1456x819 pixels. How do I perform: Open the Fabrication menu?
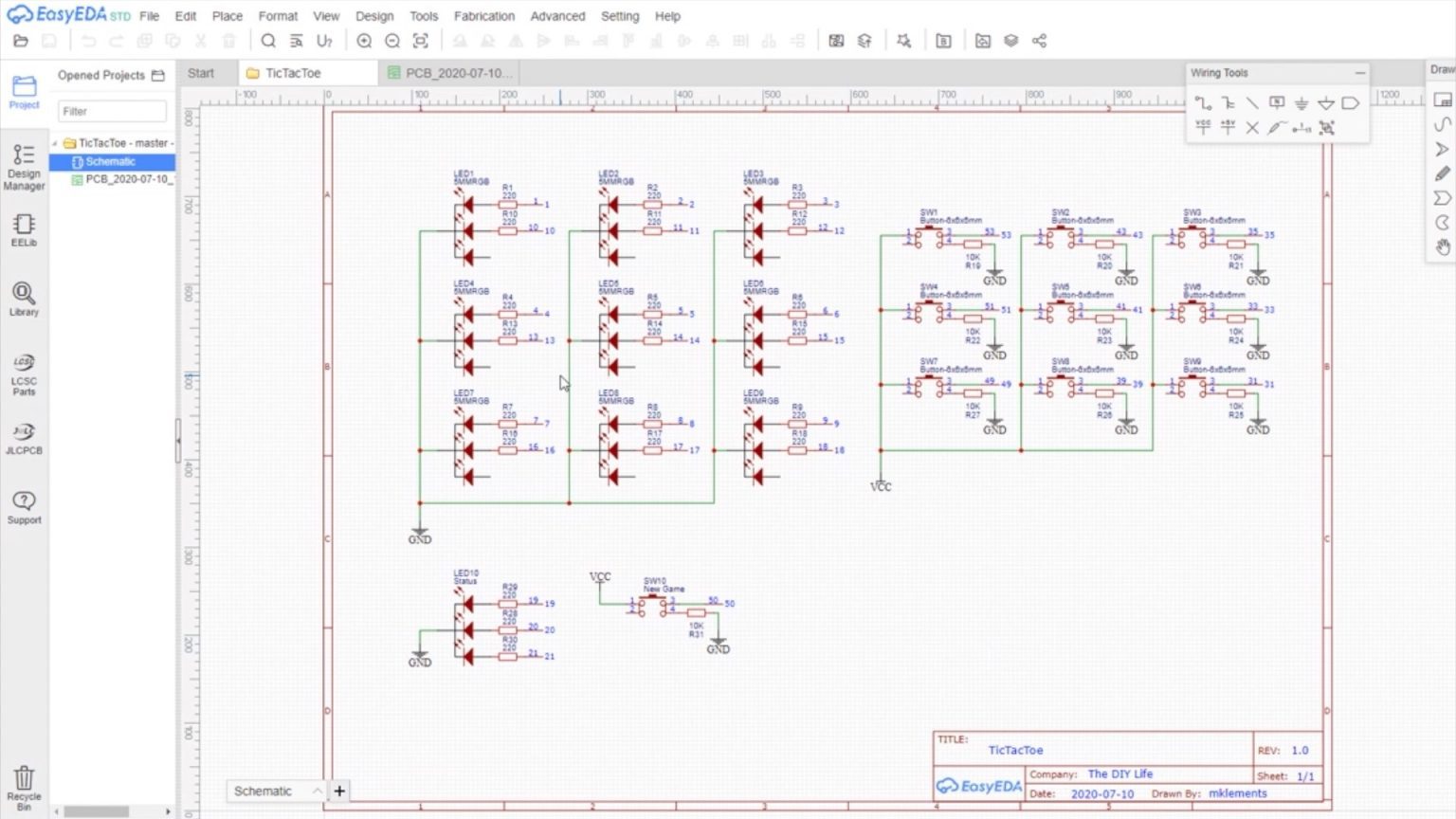click(483, 16)
